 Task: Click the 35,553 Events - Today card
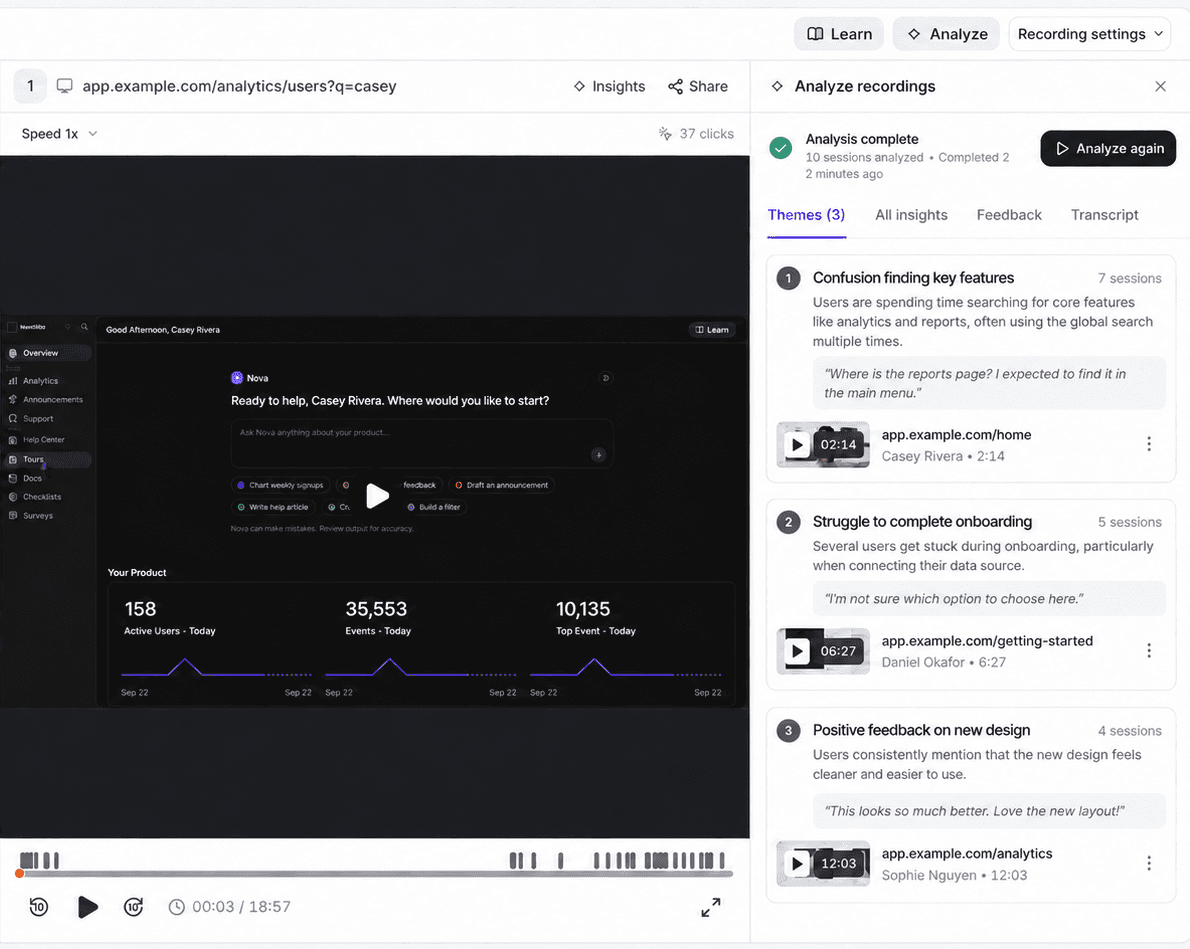click(x=421, y=645)
